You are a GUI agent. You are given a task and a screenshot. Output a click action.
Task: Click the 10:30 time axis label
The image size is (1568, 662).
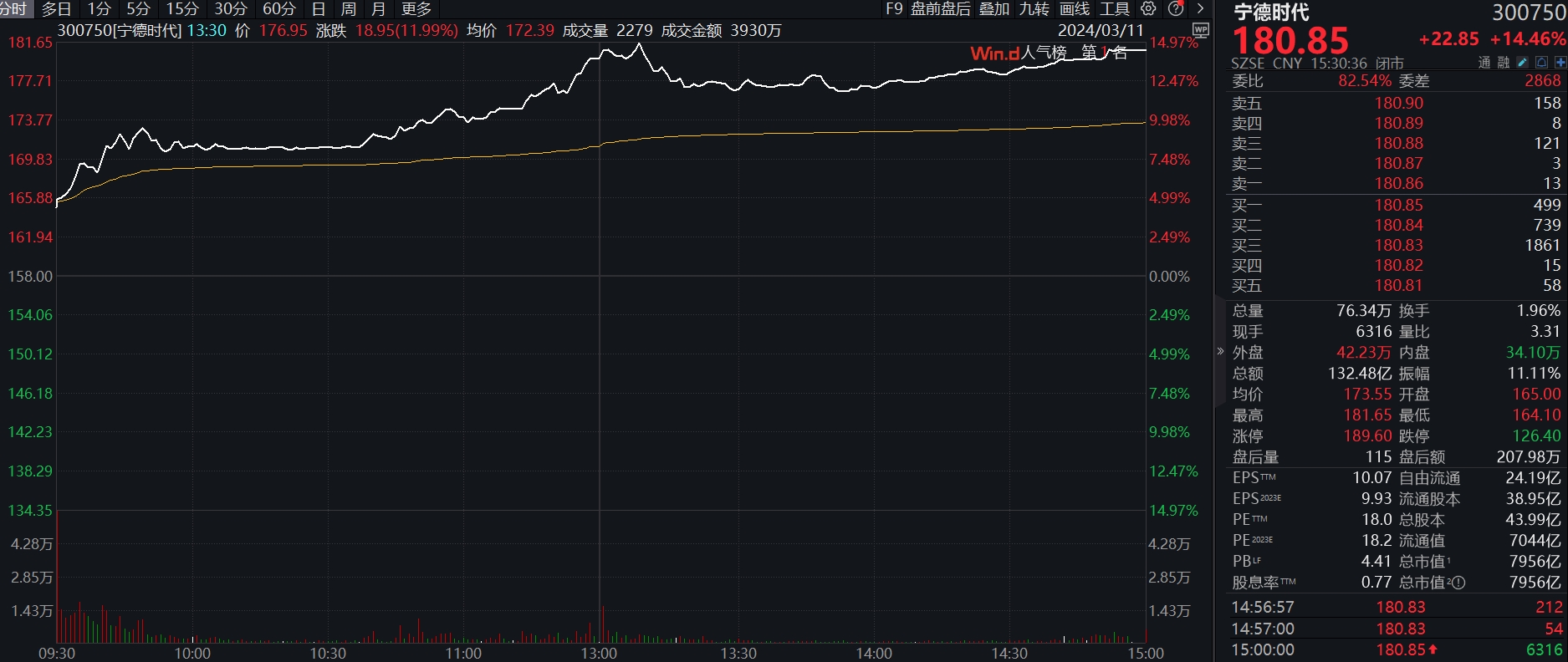tap(328, 653)
